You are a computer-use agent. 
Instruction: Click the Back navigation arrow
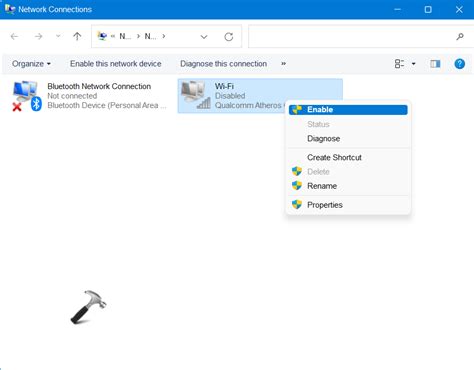pyautogui.click(x=14, y=36)
